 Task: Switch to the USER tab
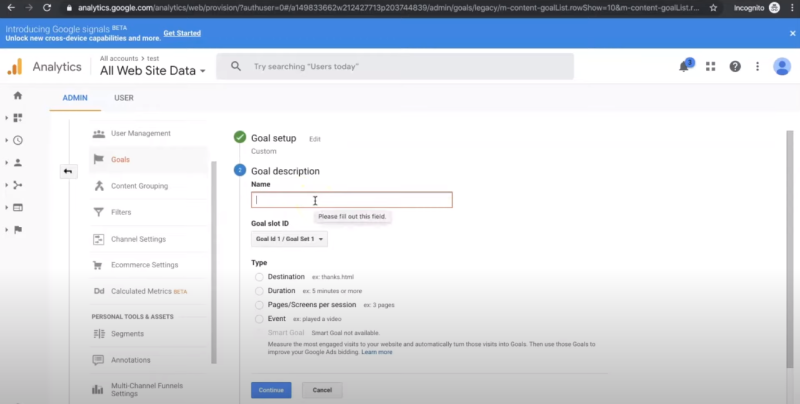tap(124, 98)
